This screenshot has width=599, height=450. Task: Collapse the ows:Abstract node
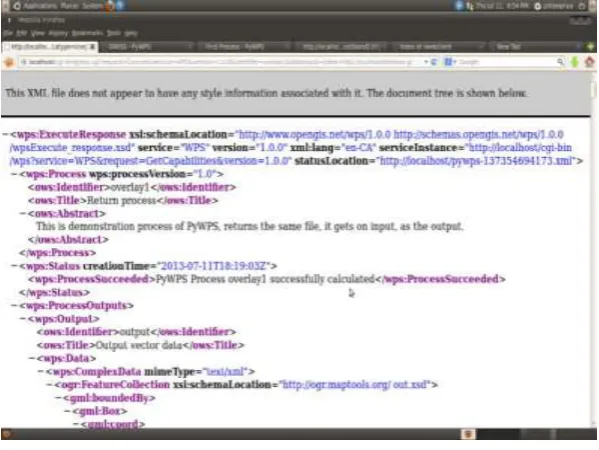[x=23, y=214]
